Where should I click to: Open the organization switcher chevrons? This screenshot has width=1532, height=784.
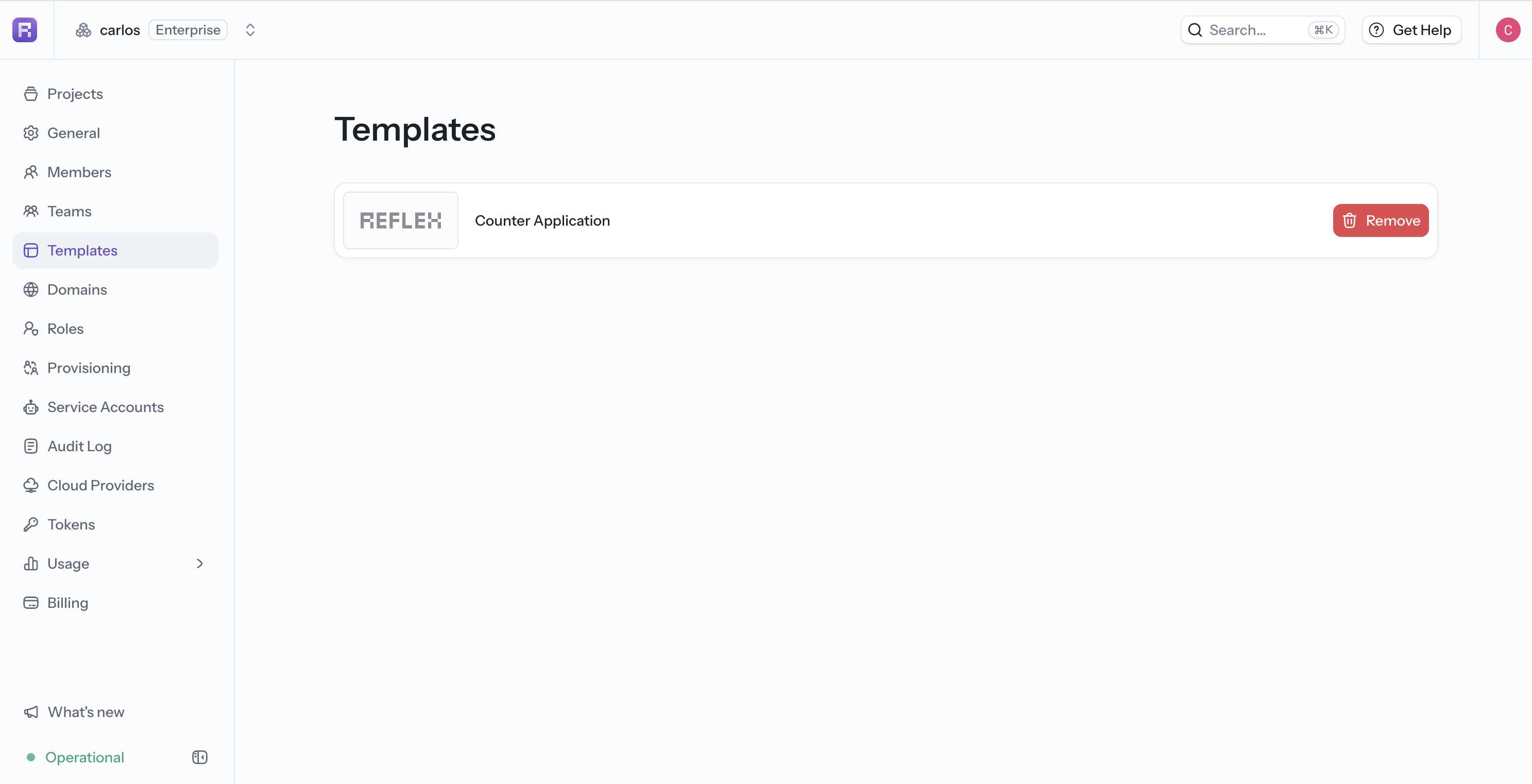coord(250,30)
